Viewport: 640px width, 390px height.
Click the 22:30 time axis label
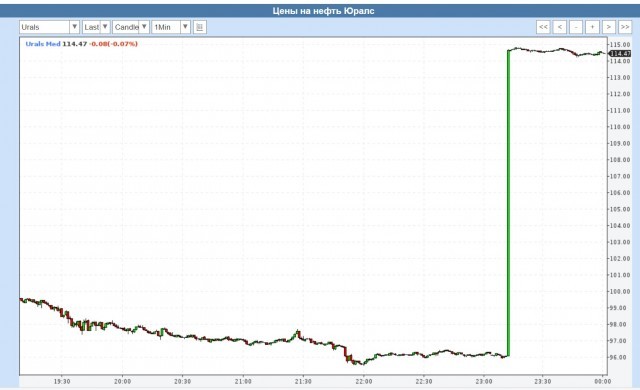pos(424,381)
